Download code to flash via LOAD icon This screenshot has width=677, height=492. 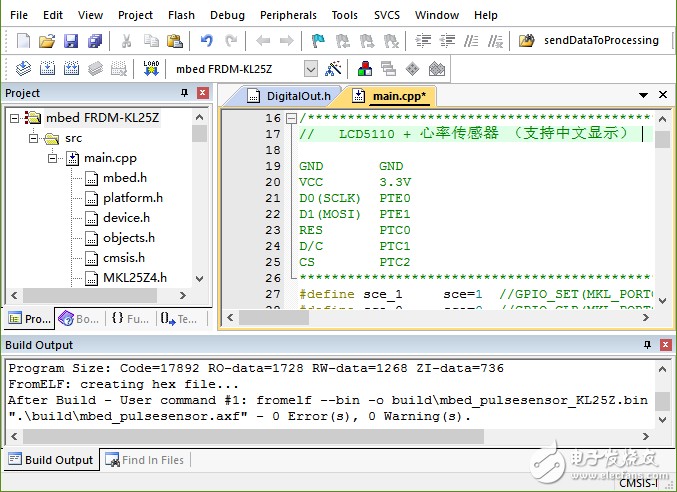151,69
